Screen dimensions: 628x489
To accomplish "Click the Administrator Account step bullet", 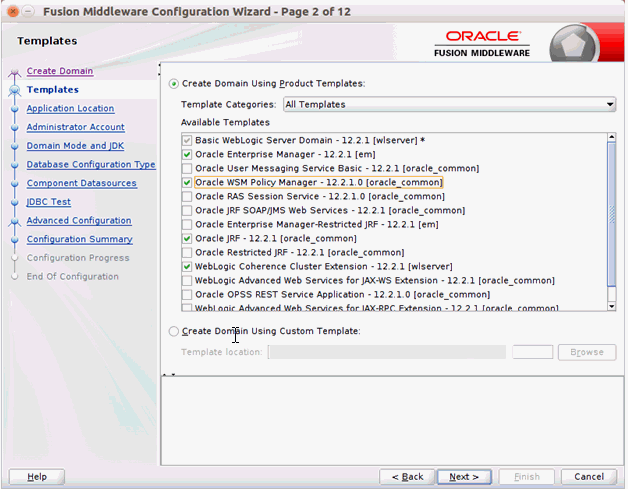I will [15, 128].
